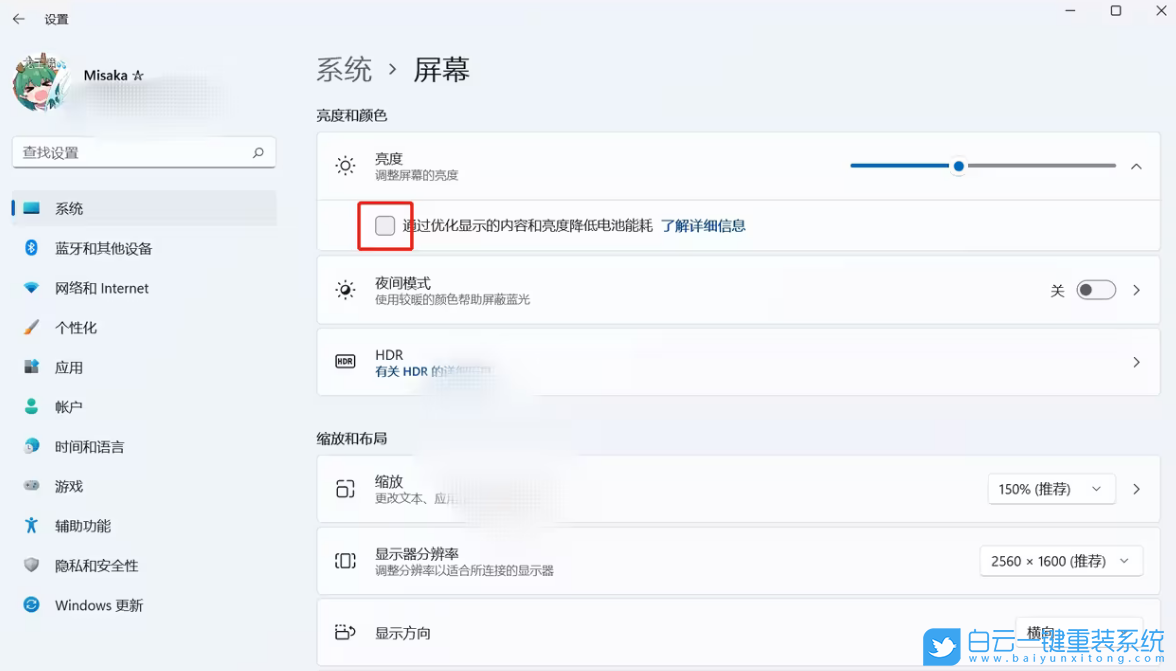Viewport: 1176px width, 671px height.
Task: Open the 显示器分辨率 resolution dropdown
Action: pyautogui.click(x=1061, y=561)
